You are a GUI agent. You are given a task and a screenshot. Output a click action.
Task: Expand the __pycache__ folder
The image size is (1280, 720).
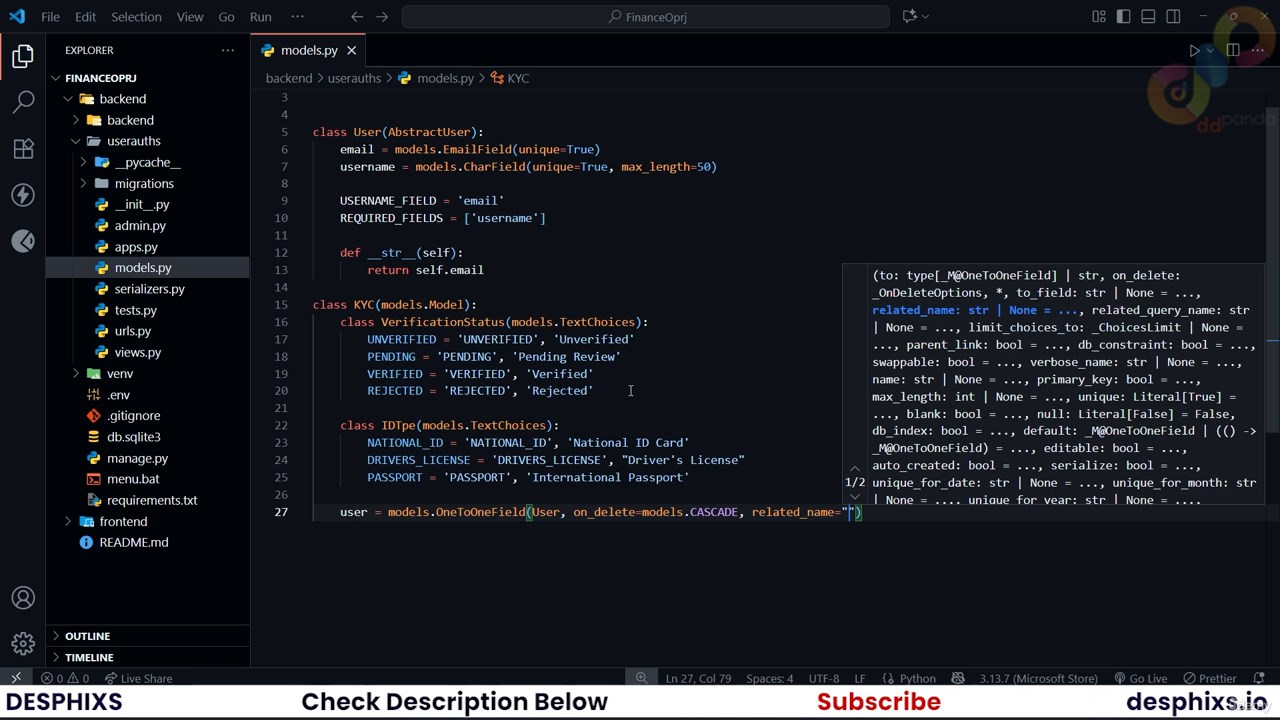tap(84, 162)
